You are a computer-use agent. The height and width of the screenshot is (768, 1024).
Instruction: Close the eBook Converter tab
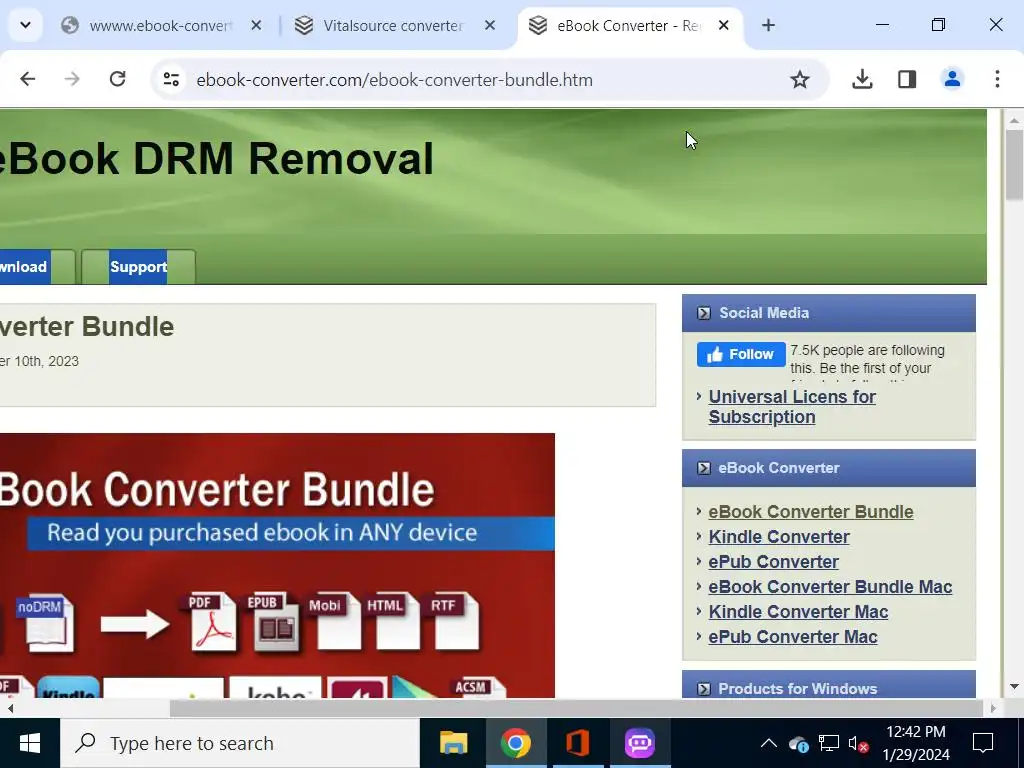(724, 25)
